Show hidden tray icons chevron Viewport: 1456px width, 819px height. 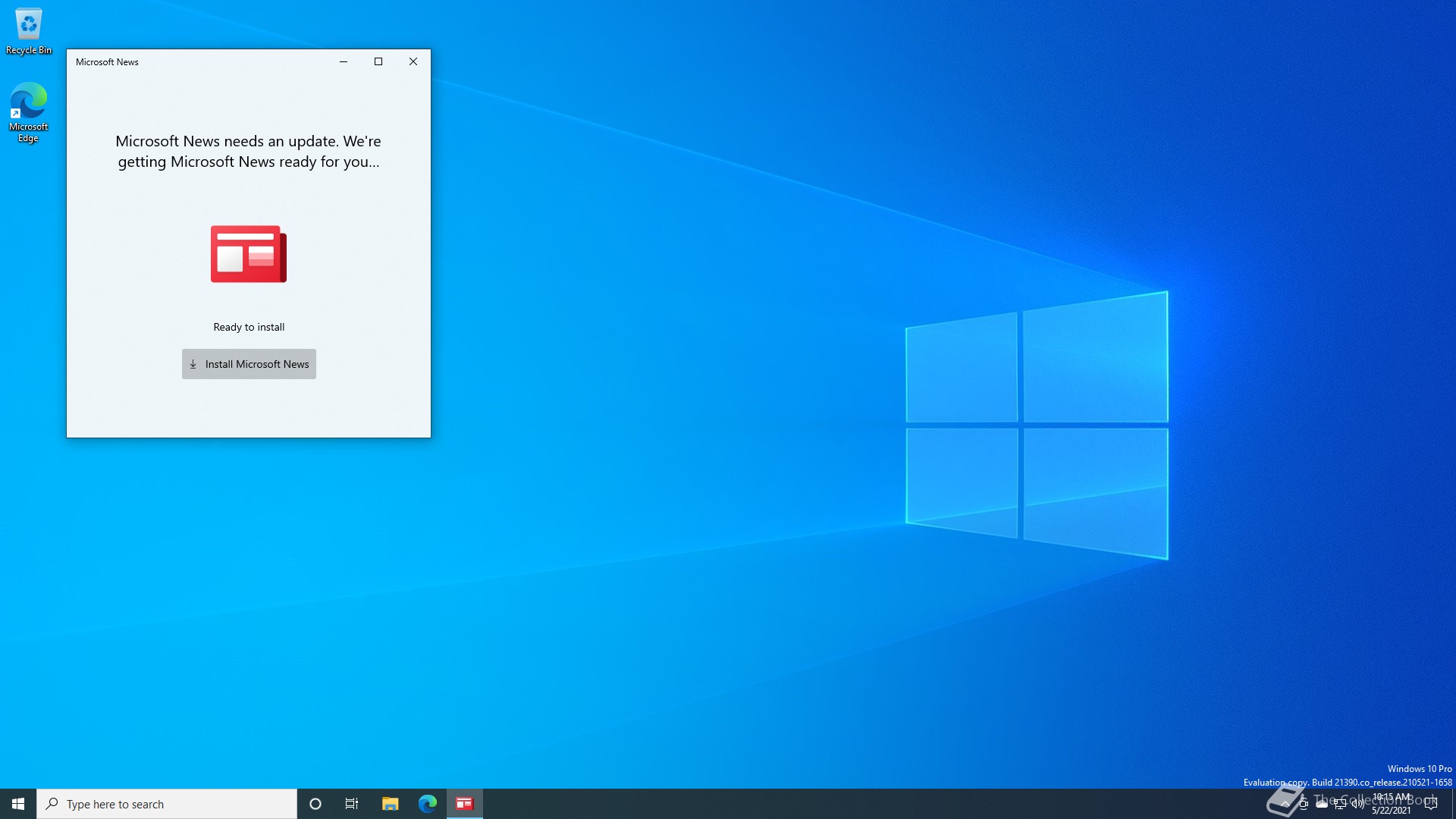1285,804
